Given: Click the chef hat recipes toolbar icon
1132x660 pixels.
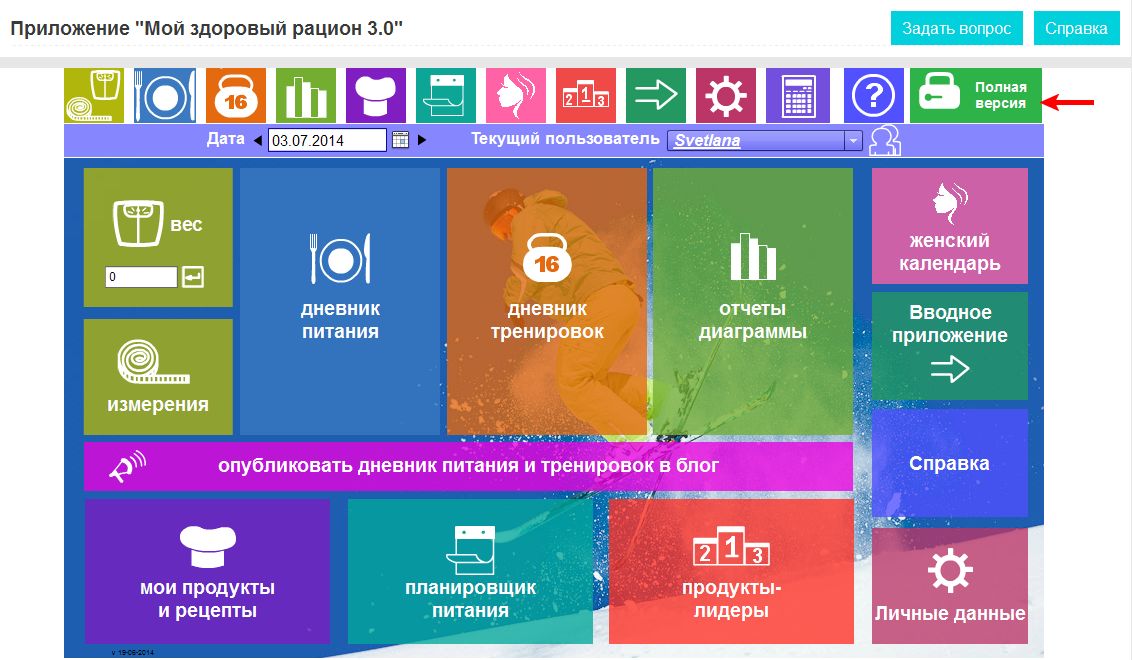Looking at the screenshot, I should coord(376,95).
